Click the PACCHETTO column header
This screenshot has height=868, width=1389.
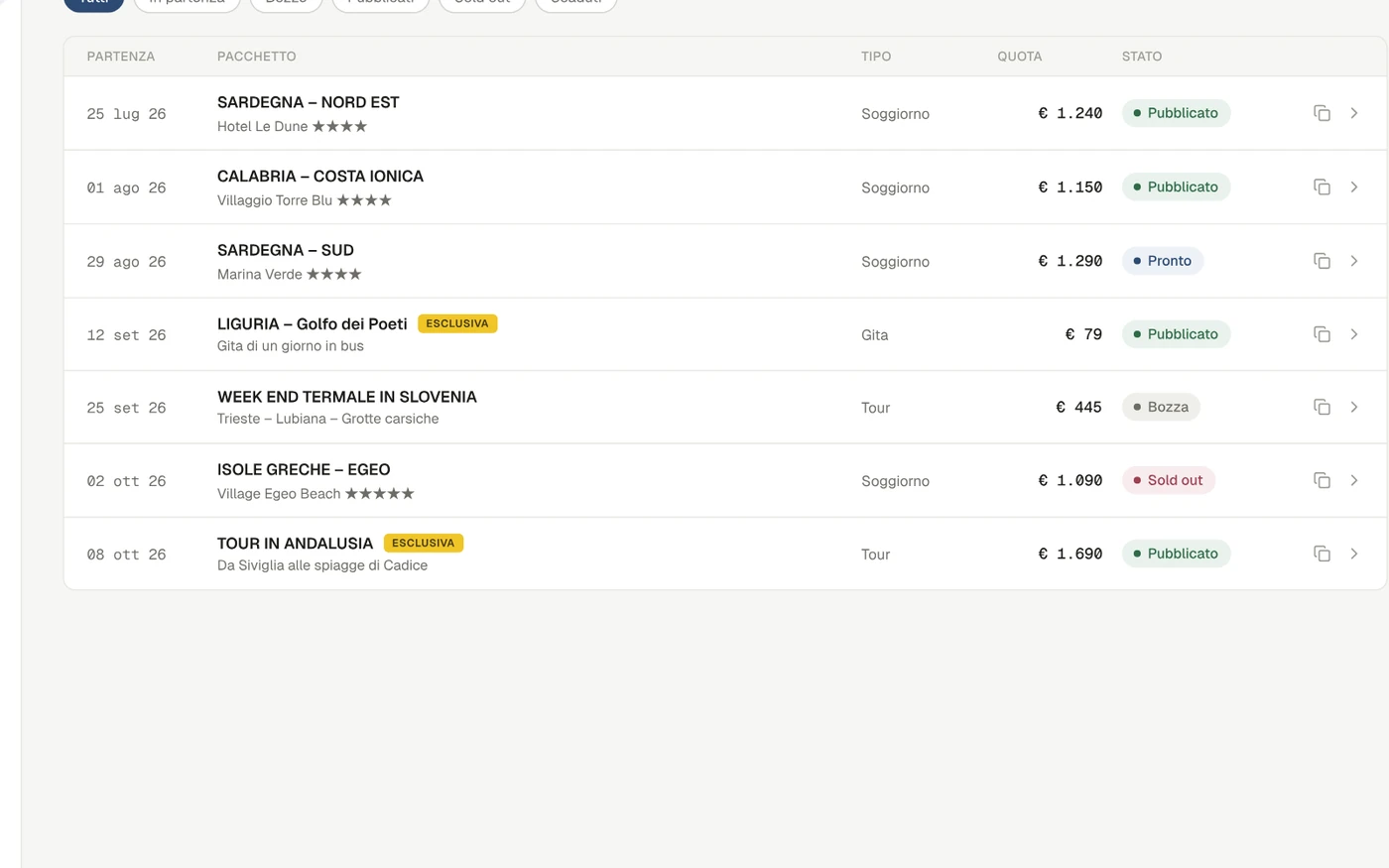(x=257, y=57)
